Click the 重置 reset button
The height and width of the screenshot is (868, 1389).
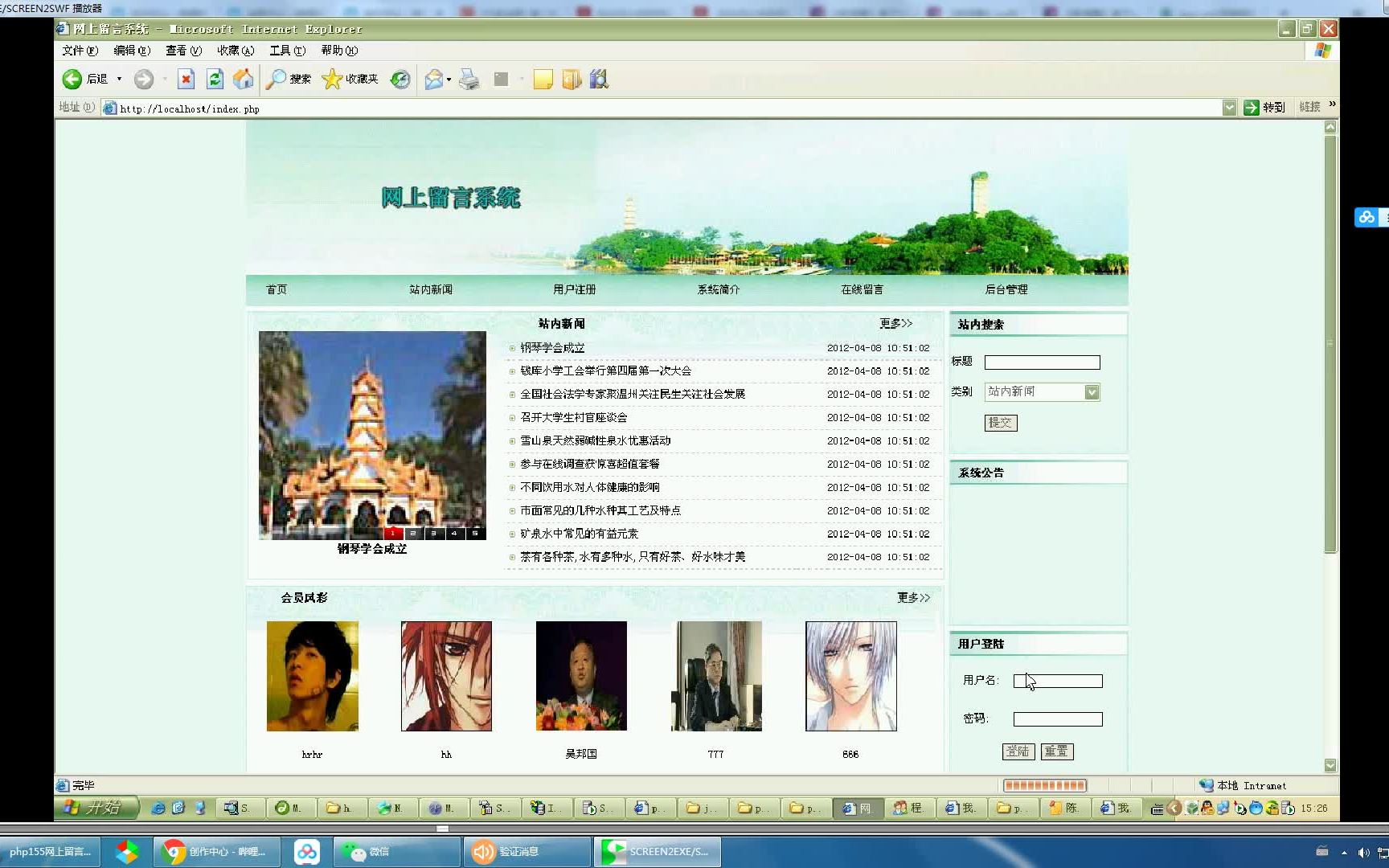1057,751
